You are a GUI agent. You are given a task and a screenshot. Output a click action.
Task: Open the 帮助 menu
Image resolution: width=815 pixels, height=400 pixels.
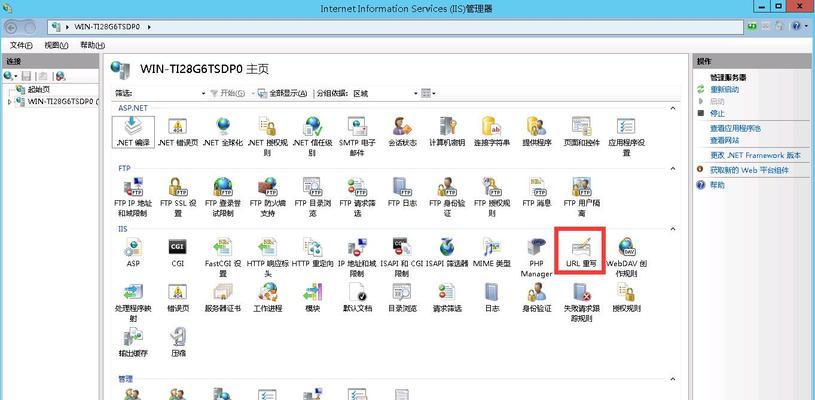93,45
